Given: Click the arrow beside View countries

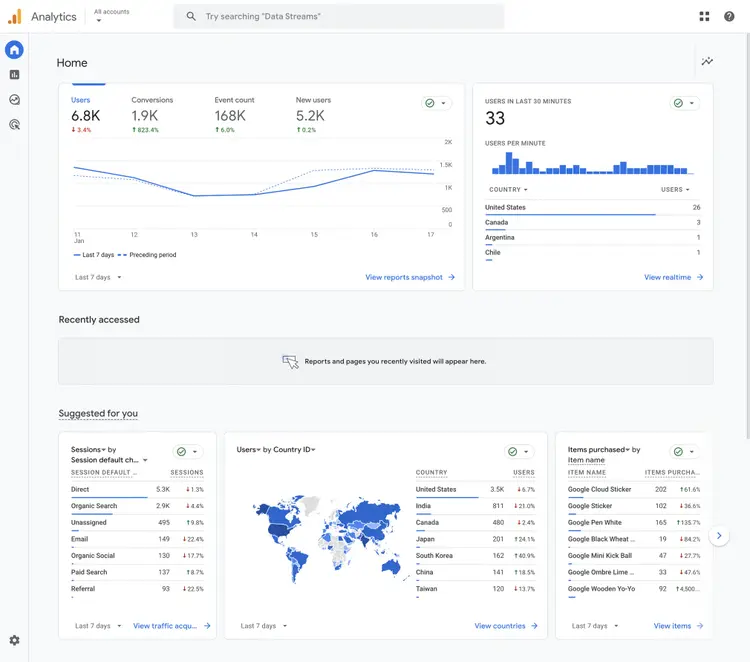Looking at the screenshot, I should (x=534, y=626).
